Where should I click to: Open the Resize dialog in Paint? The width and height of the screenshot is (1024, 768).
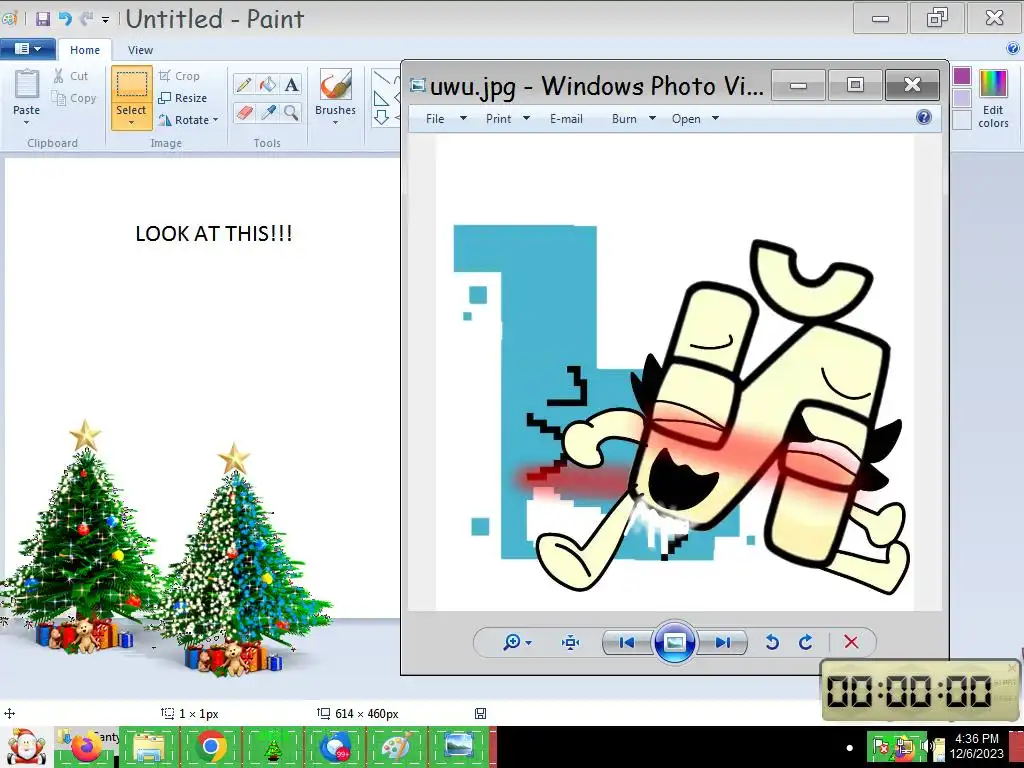(183, 98)
